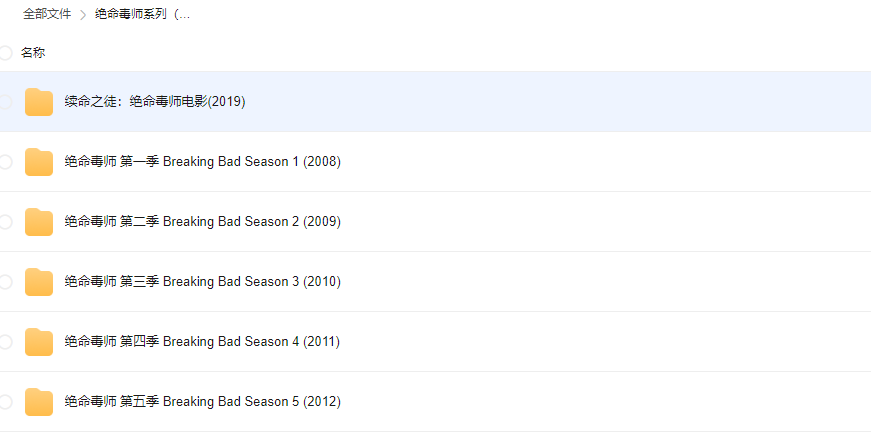Open 绝命毒师 第四季 Breaking Bad Season 4 name
The image size is (871, 445).
tap(202, 342)
